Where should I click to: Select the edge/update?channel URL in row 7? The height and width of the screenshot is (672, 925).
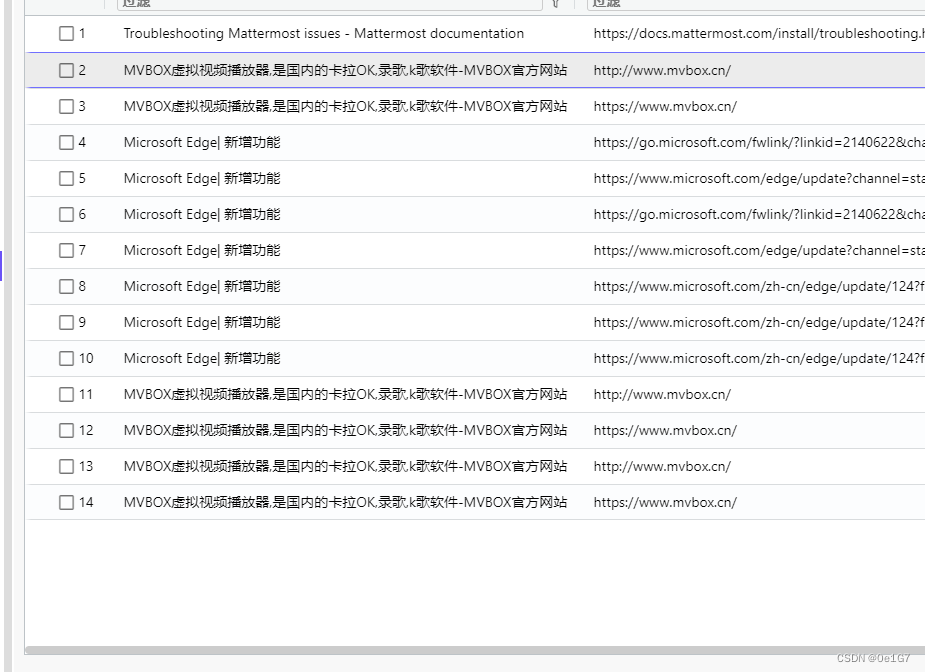click(759, 251)
